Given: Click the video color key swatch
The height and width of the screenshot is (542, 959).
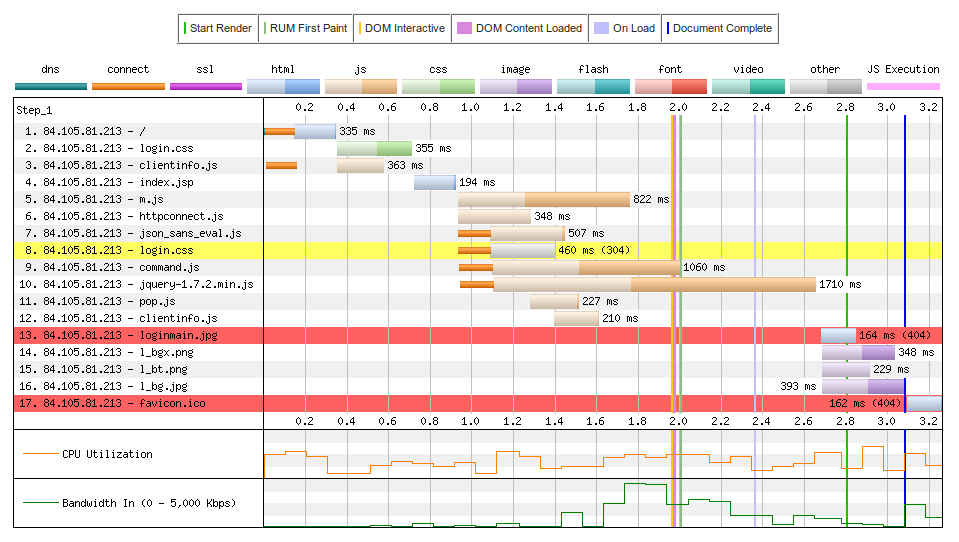Looking at the screenshot, I should pos(749,86).
